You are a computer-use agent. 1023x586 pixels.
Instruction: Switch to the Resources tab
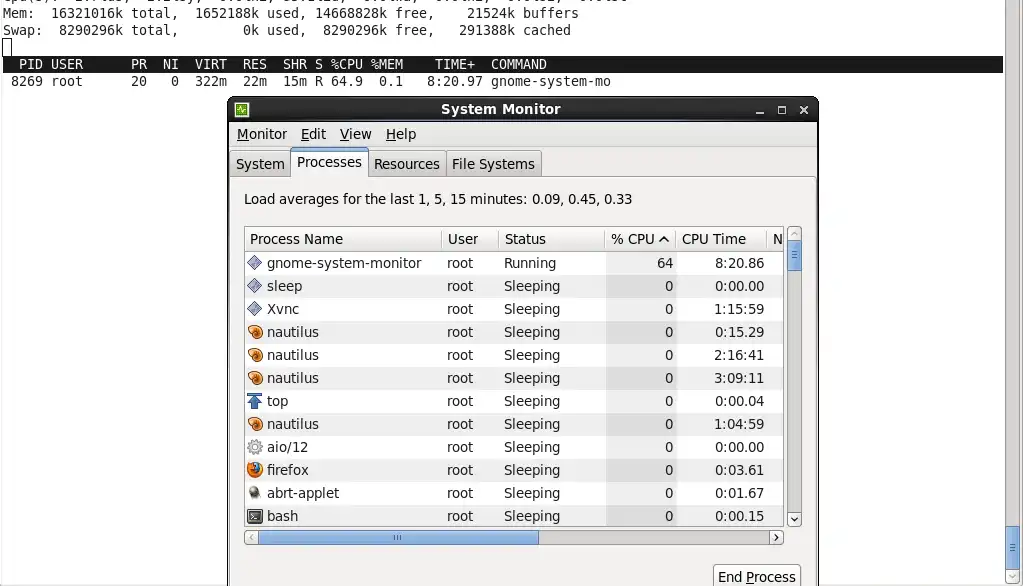pyautogui.click(x=406, y=164)
